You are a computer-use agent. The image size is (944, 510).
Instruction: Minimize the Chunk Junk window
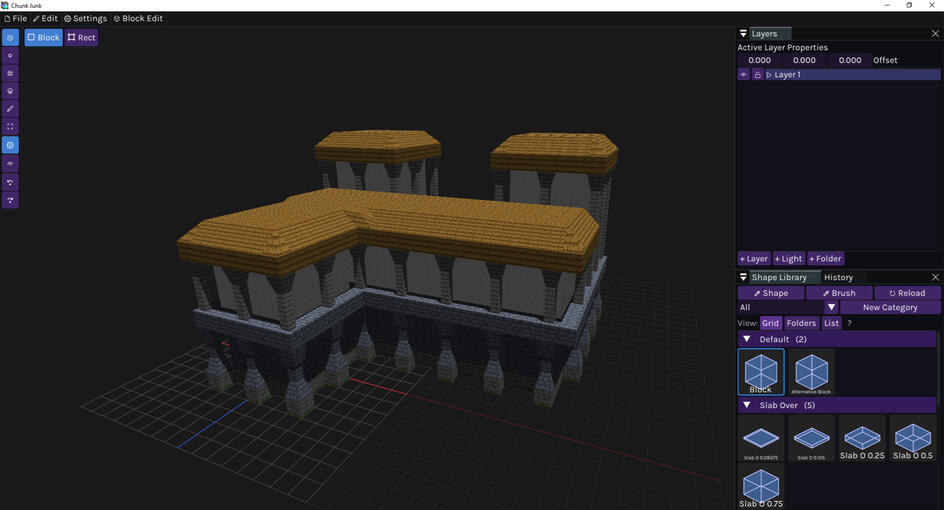pos(887,5)
